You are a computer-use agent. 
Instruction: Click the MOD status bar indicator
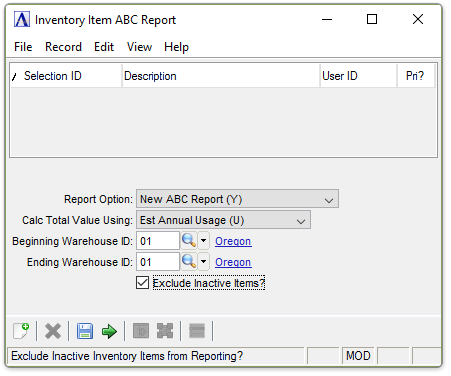point(358,356)
